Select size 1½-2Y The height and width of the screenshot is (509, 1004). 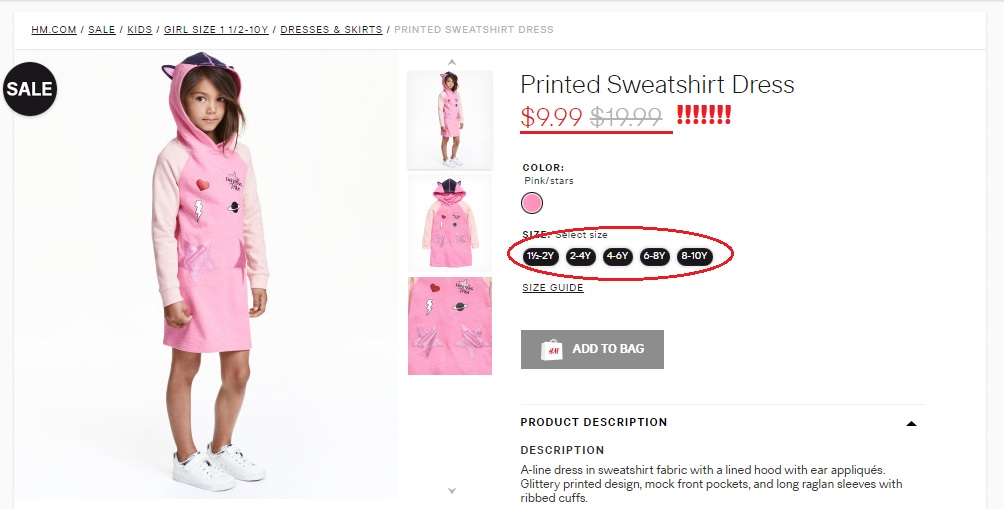coord(540,256)
